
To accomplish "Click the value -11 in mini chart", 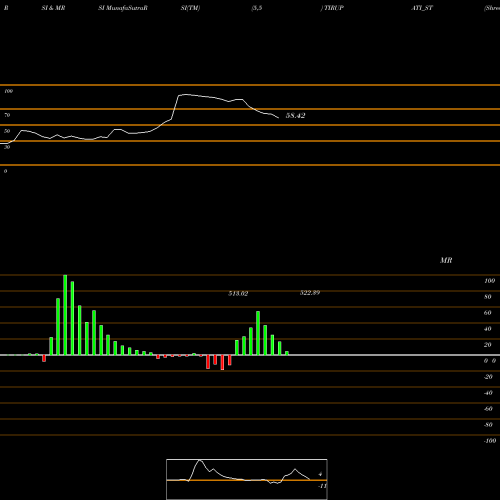I will [x=322, y=486].
